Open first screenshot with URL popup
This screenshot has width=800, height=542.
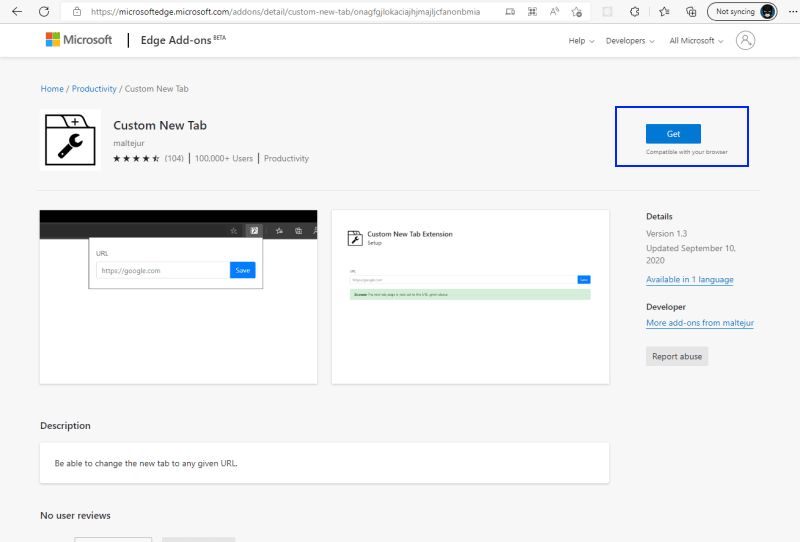pyautogui.click(x=179, y=297)
